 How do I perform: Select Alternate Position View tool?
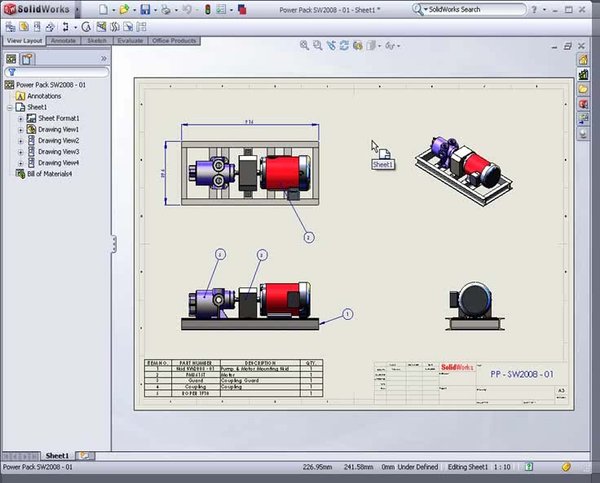(x=142, y=27)
